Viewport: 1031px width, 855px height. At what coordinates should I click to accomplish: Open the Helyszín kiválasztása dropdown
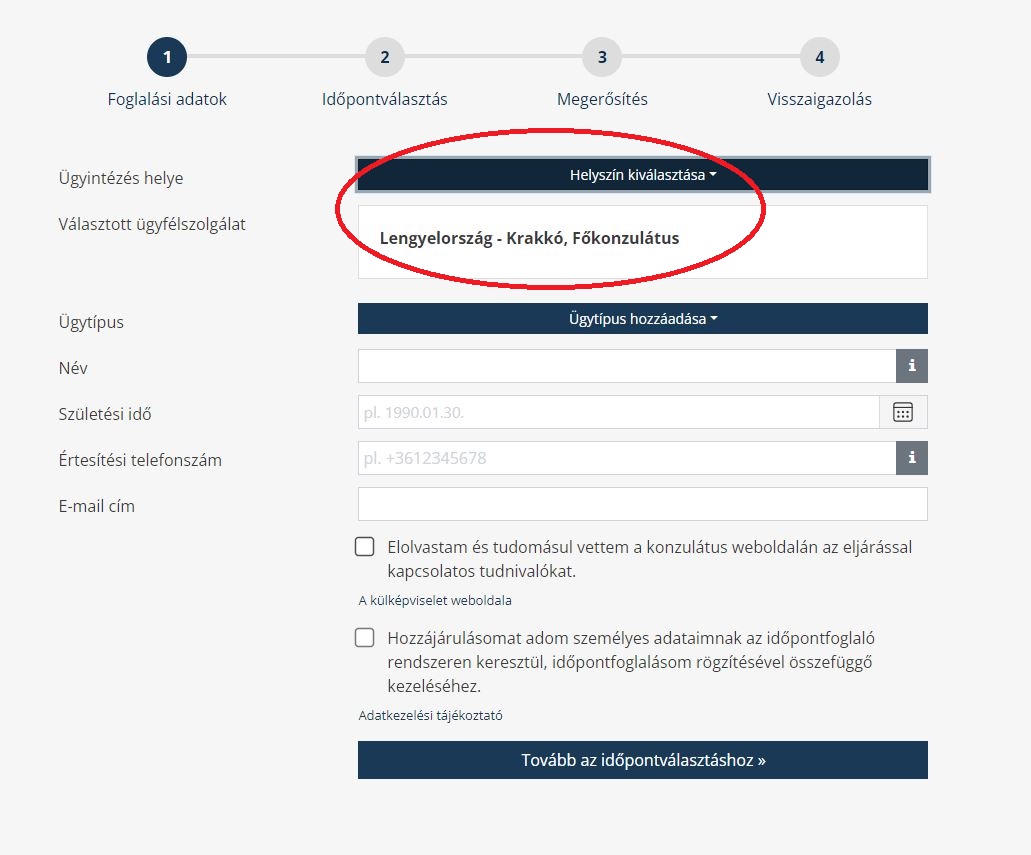pos(642,175)
